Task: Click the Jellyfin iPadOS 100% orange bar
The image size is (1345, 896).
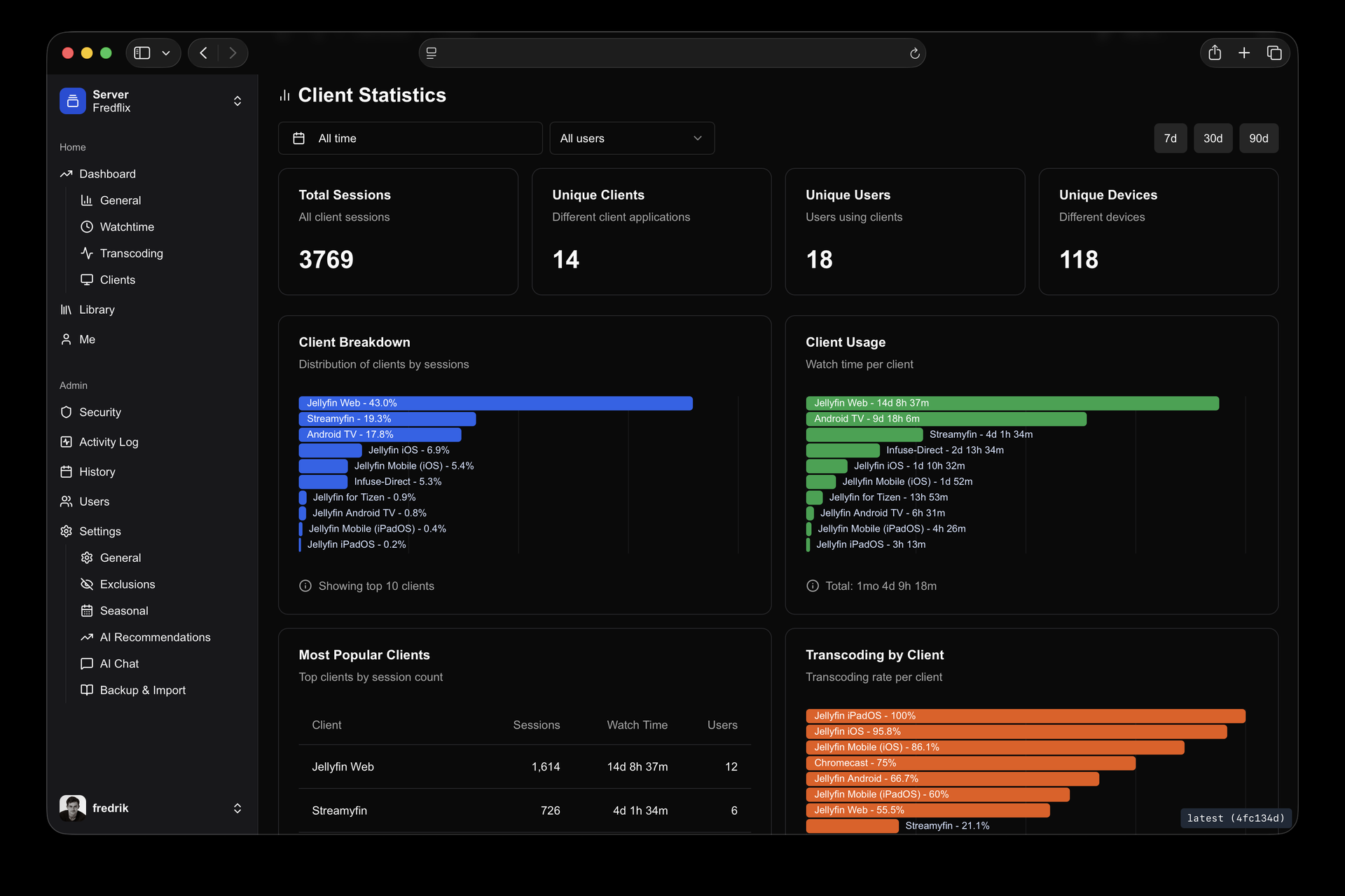Action: point(1026,716)
